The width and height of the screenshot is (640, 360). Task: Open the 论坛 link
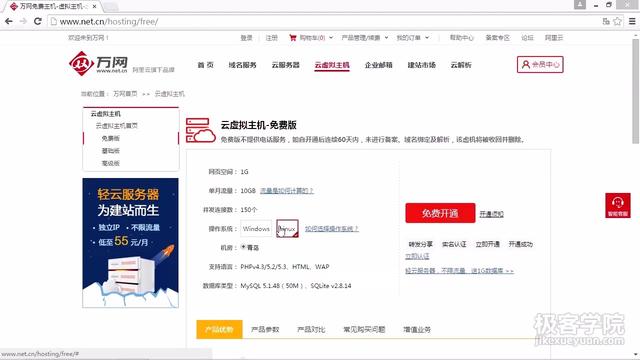coord(527,38)
